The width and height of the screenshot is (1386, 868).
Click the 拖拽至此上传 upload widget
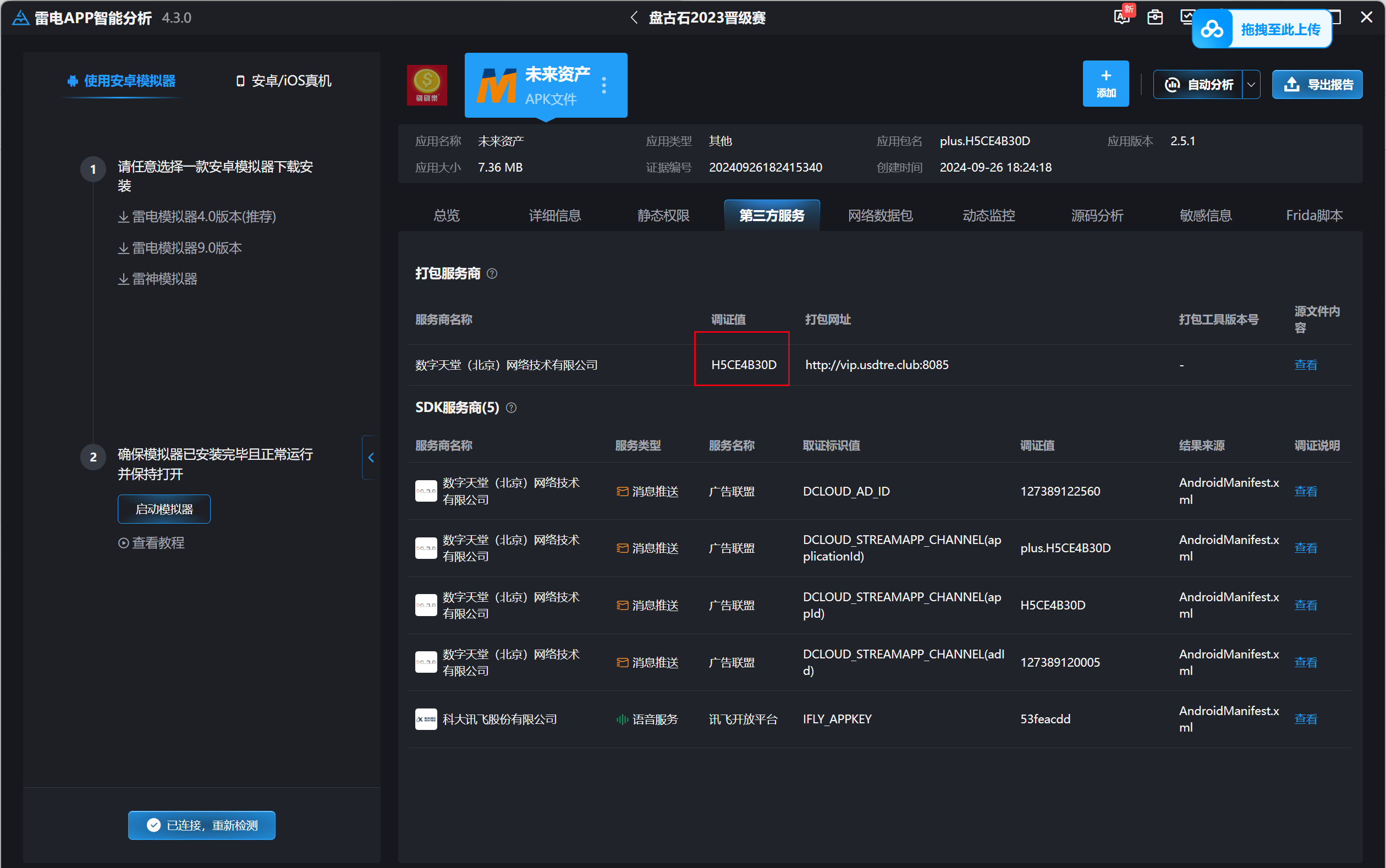click(1262, 29)
